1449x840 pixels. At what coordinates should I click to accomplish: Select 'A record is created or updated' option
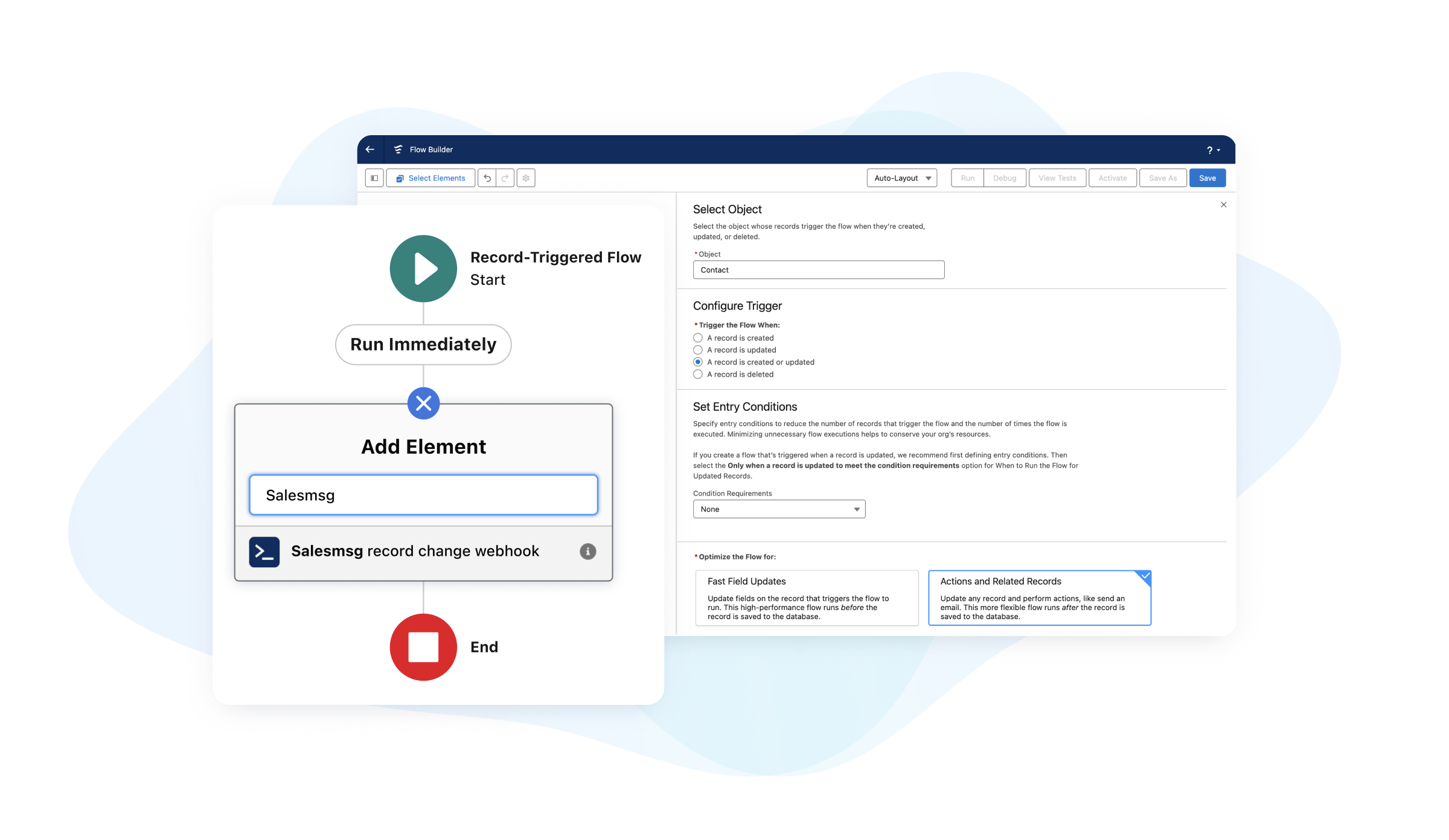point(698,362)
